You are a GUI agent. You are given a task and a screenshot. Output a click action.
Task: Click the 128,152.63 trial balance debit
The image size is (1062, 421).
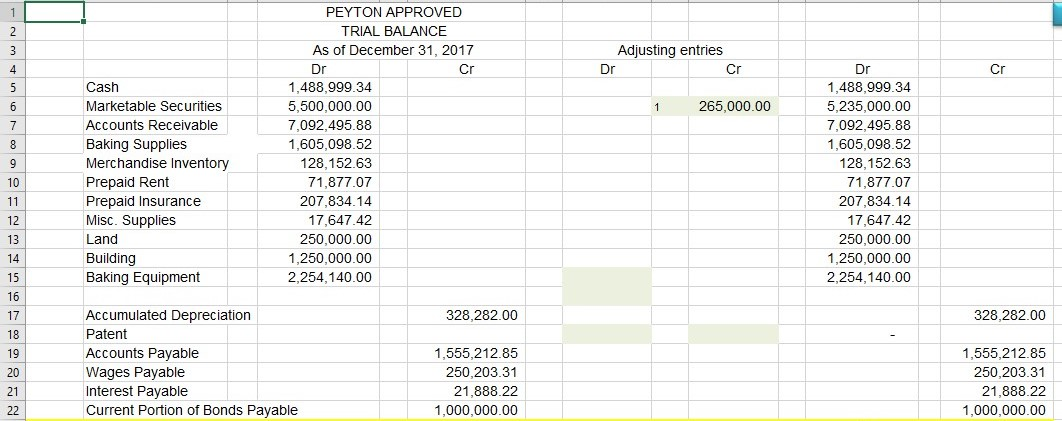[x=336, y=163]
